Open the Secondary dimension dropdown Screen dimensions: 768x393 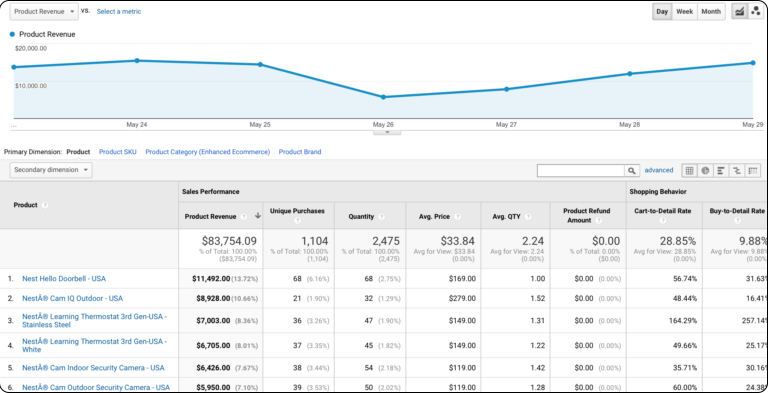[51, 170]
